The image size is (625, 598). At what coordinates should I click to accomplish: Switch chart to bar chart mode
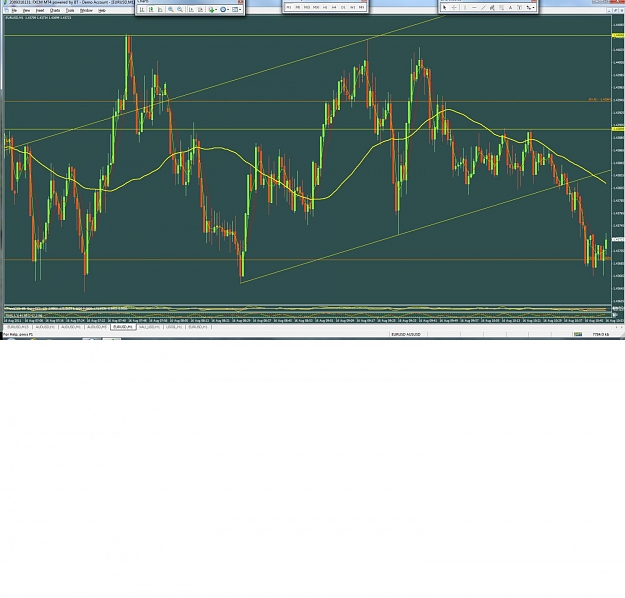coord(142,10)
